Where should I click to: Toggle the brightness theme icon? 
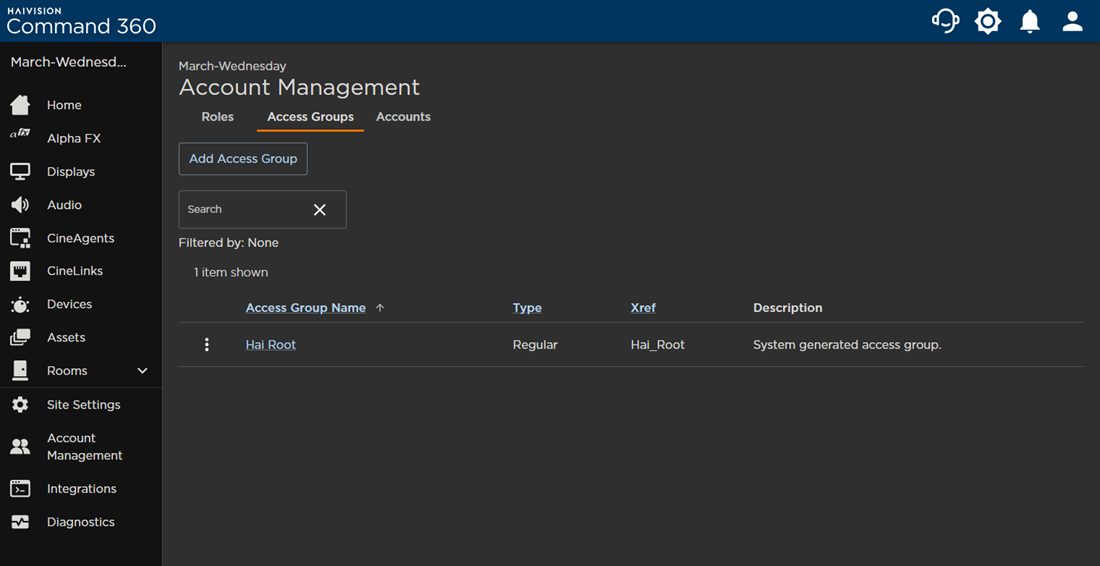coord(988,21)
